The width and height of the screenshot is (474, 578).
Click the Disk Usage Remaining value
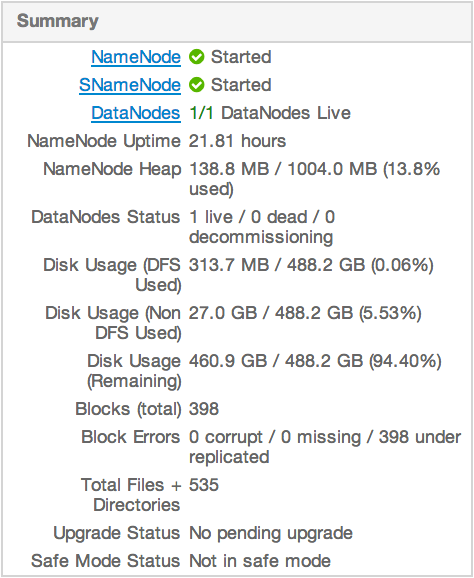pyautogui.click(x=315, y=361)
